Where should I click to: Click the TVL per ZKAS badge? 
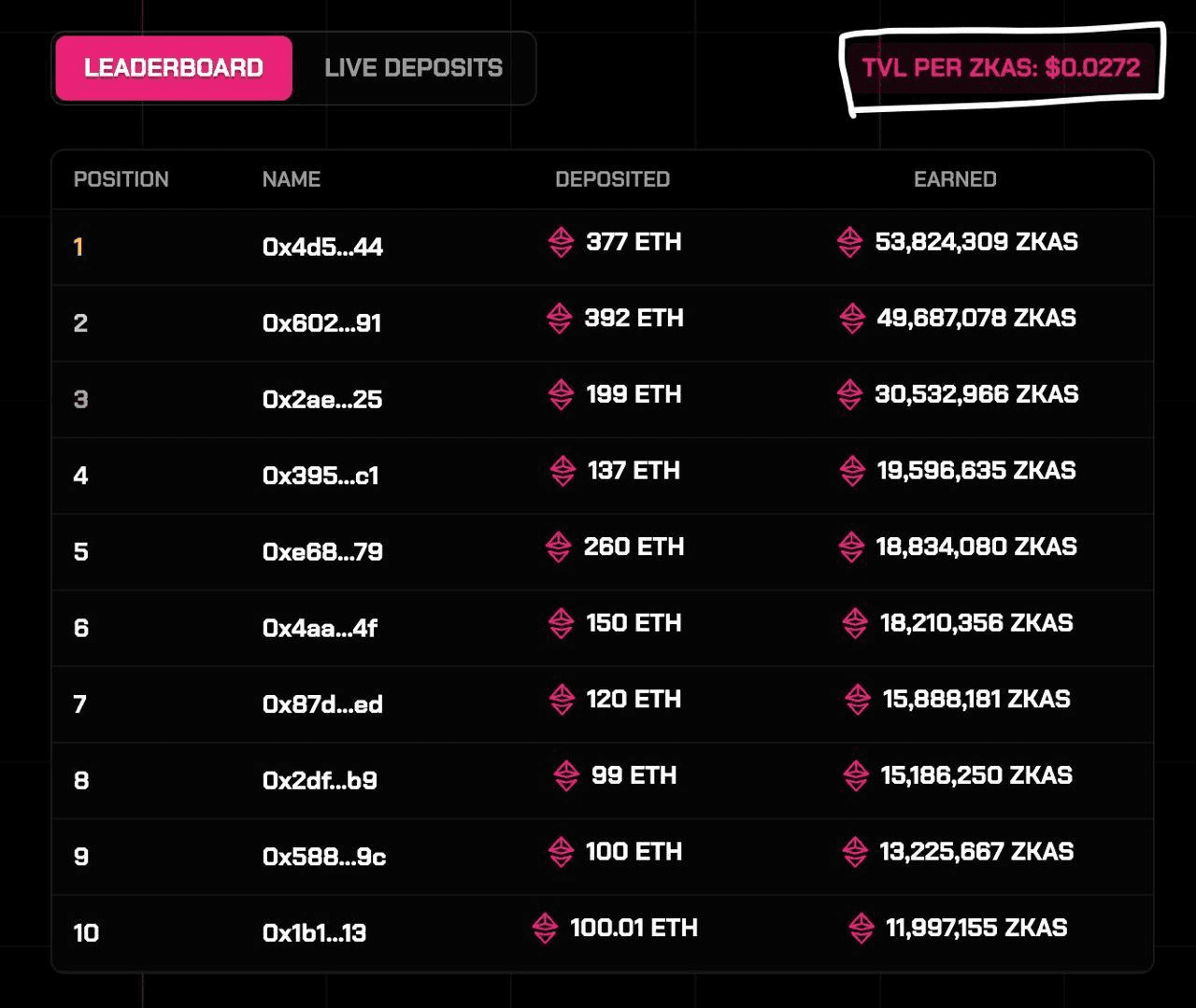tap(1001, 68)
